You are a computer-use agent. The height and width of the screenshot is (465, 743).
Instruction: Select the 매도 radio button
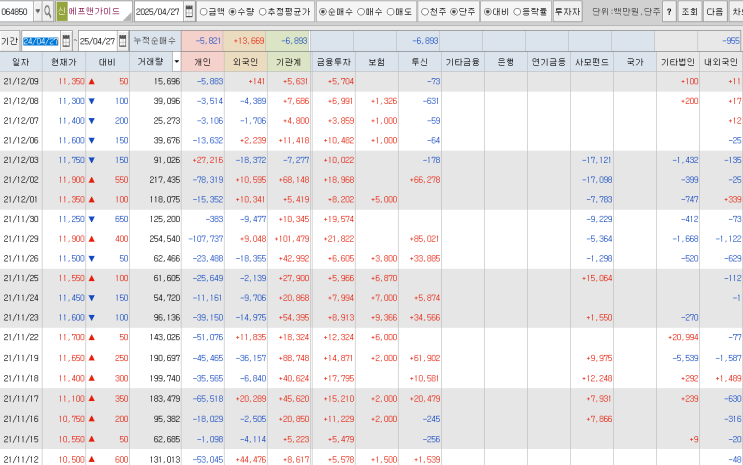(x=390, y=12)
